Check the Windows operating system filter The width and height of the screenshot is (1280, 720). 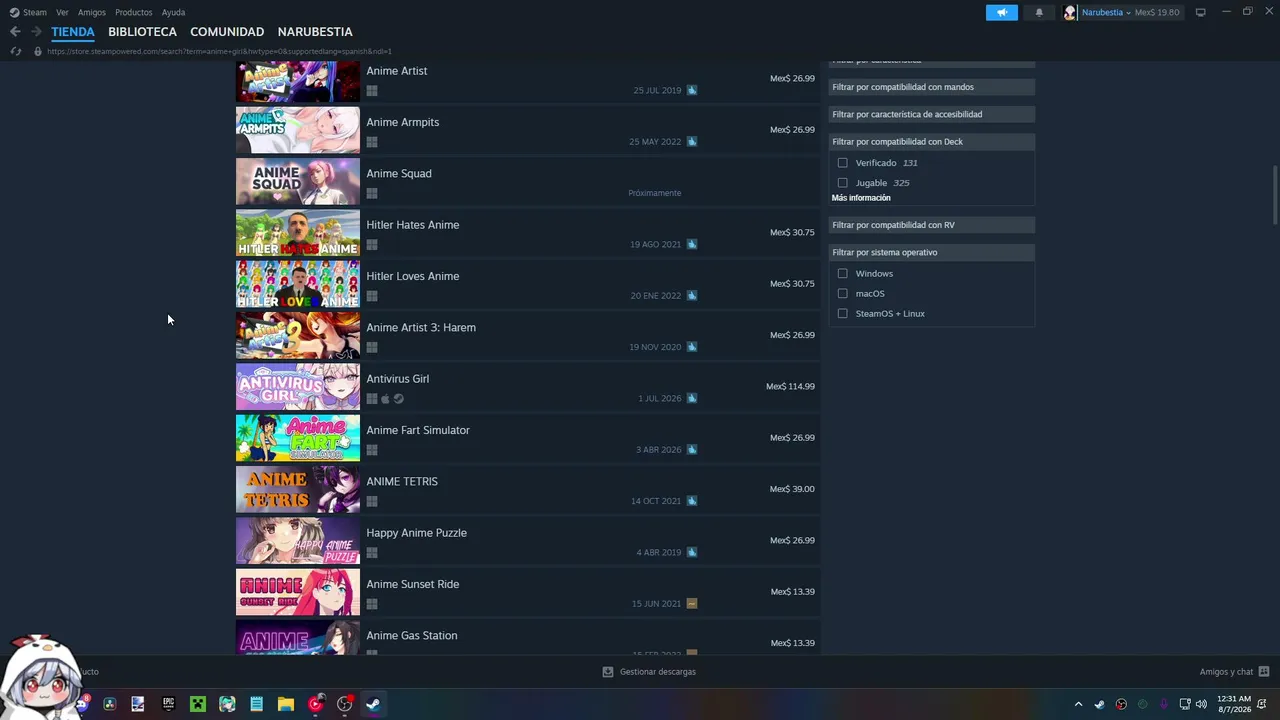tap(843, 274)
